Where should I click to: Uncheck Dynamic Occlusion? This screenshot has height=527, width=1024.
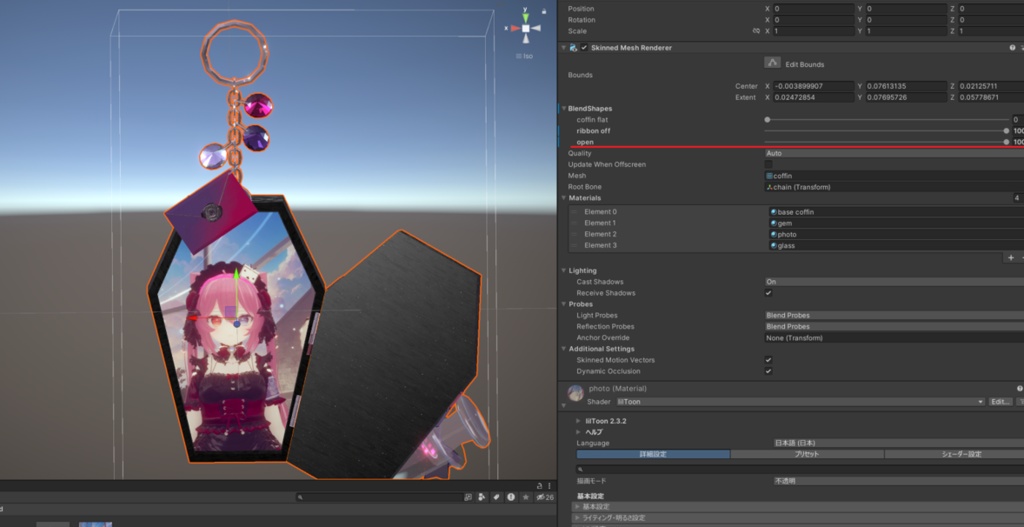[768, 371]
